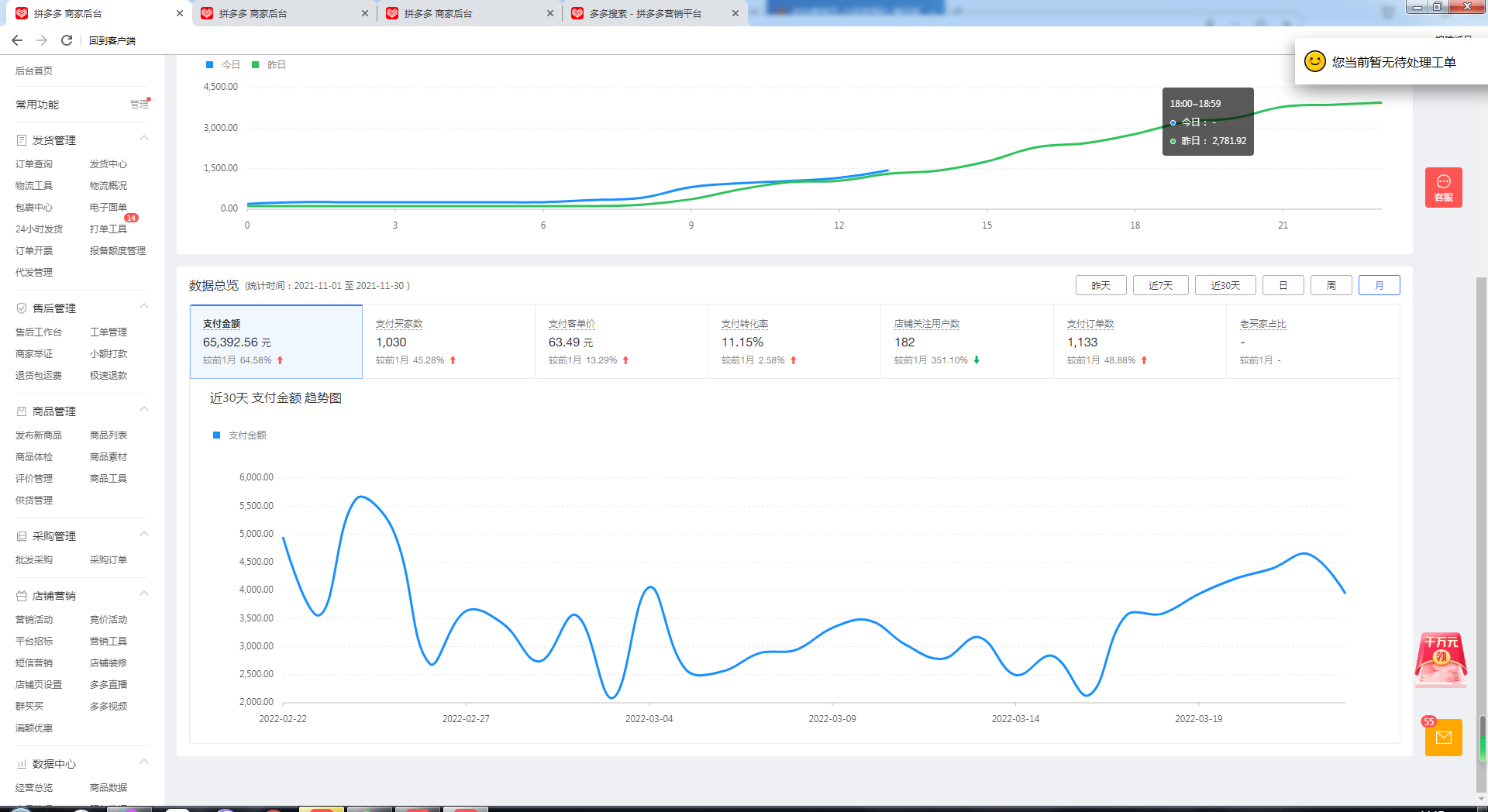
Task: Click the 售后管理 shield icon
Action: point(22,308)
